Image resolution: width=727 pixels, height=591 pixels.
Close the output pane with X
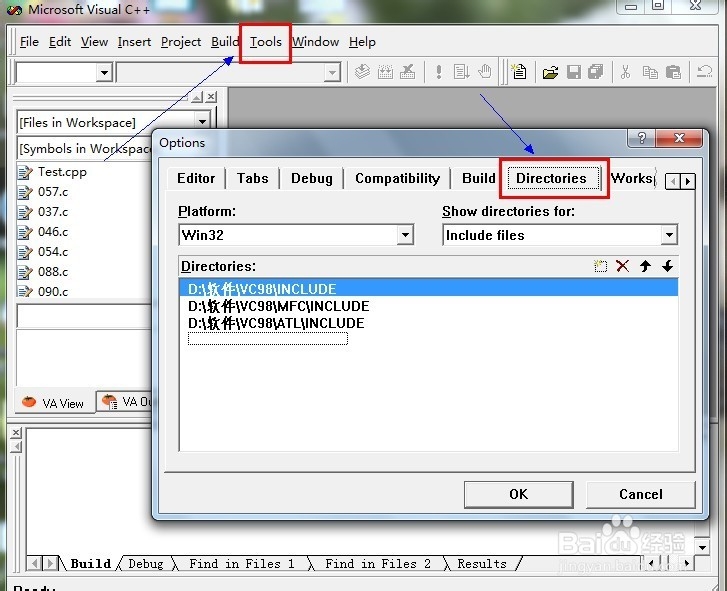click(x=16, y=432)
